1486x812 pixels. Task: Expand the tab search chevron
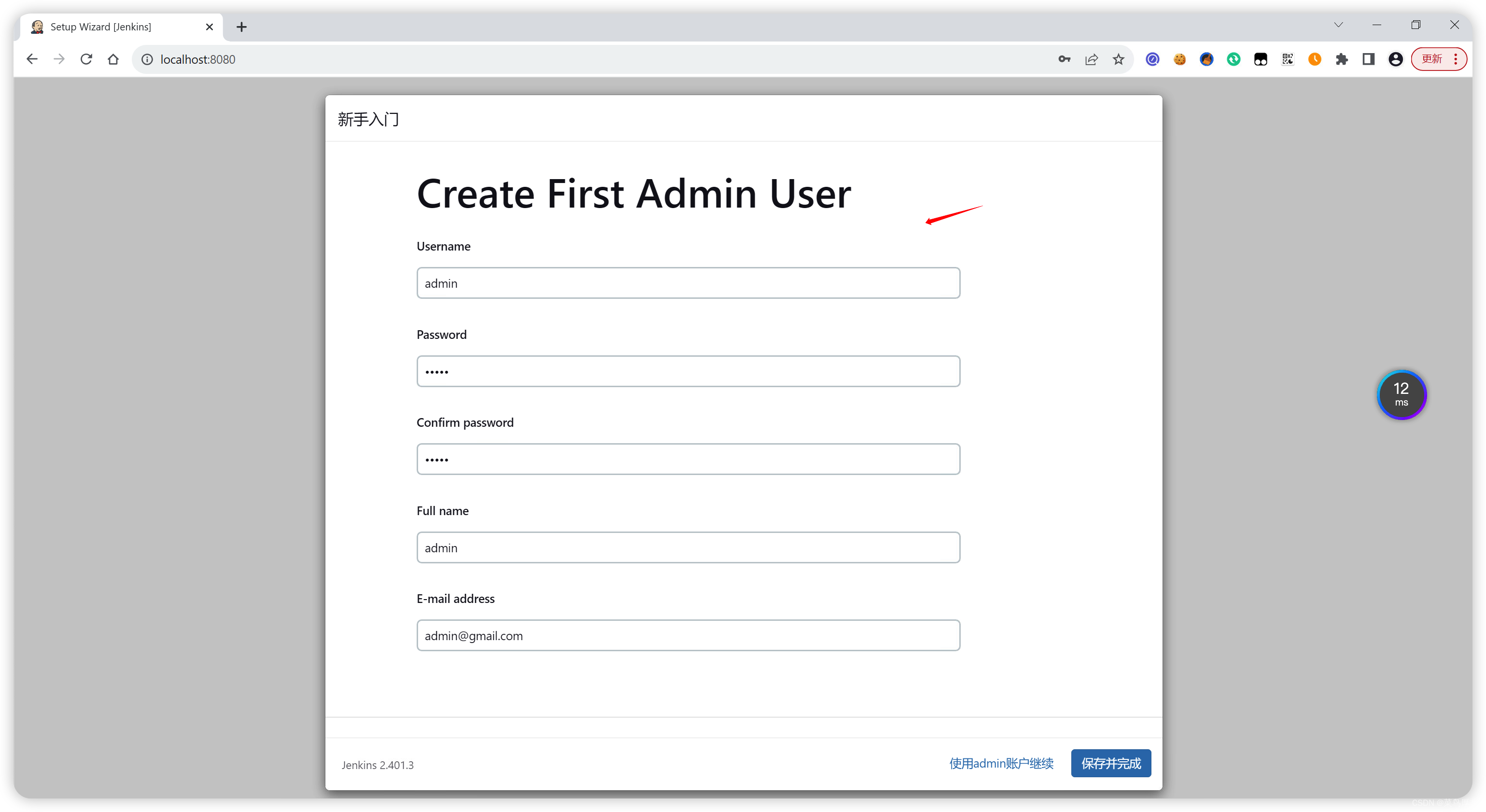coord(1339,25)
